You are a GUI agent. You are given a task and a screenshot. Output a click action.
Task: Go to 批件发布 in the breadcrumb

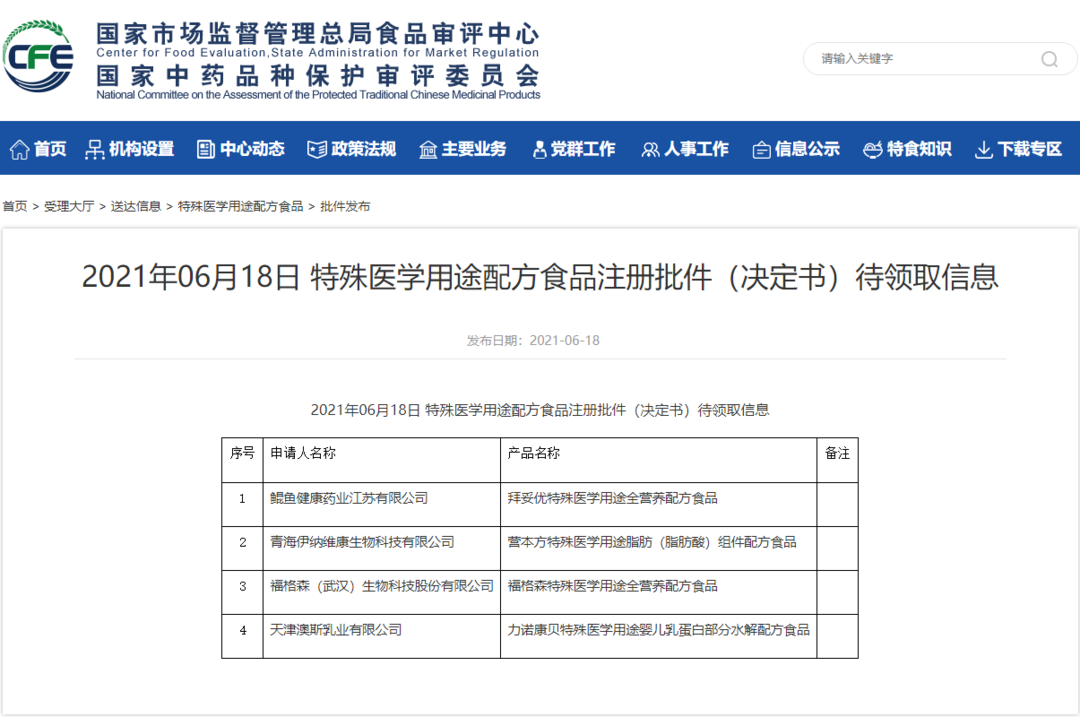pyautogui.click(x=345, y=207)
